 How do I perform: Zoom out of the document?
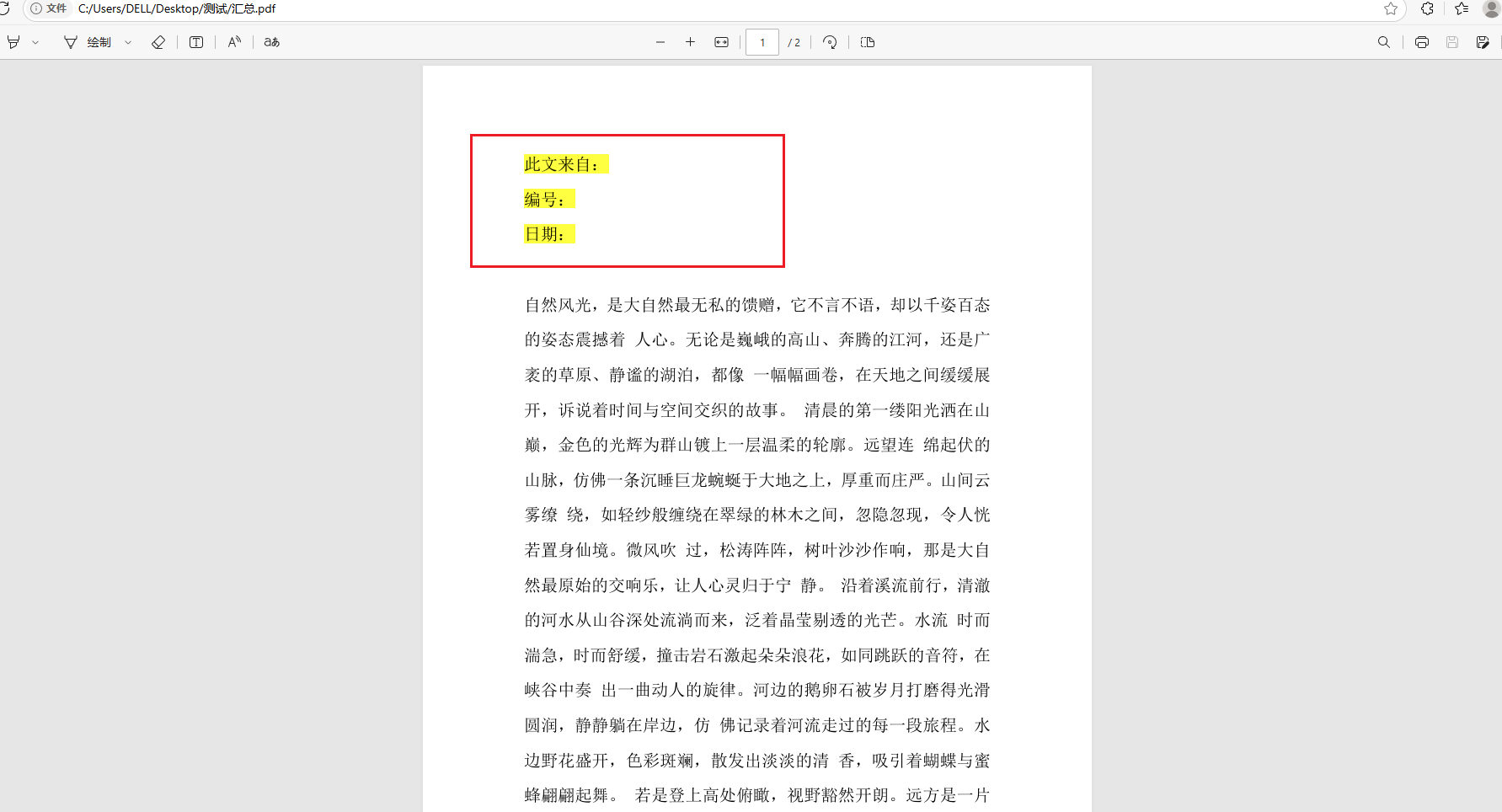point(660,41)
